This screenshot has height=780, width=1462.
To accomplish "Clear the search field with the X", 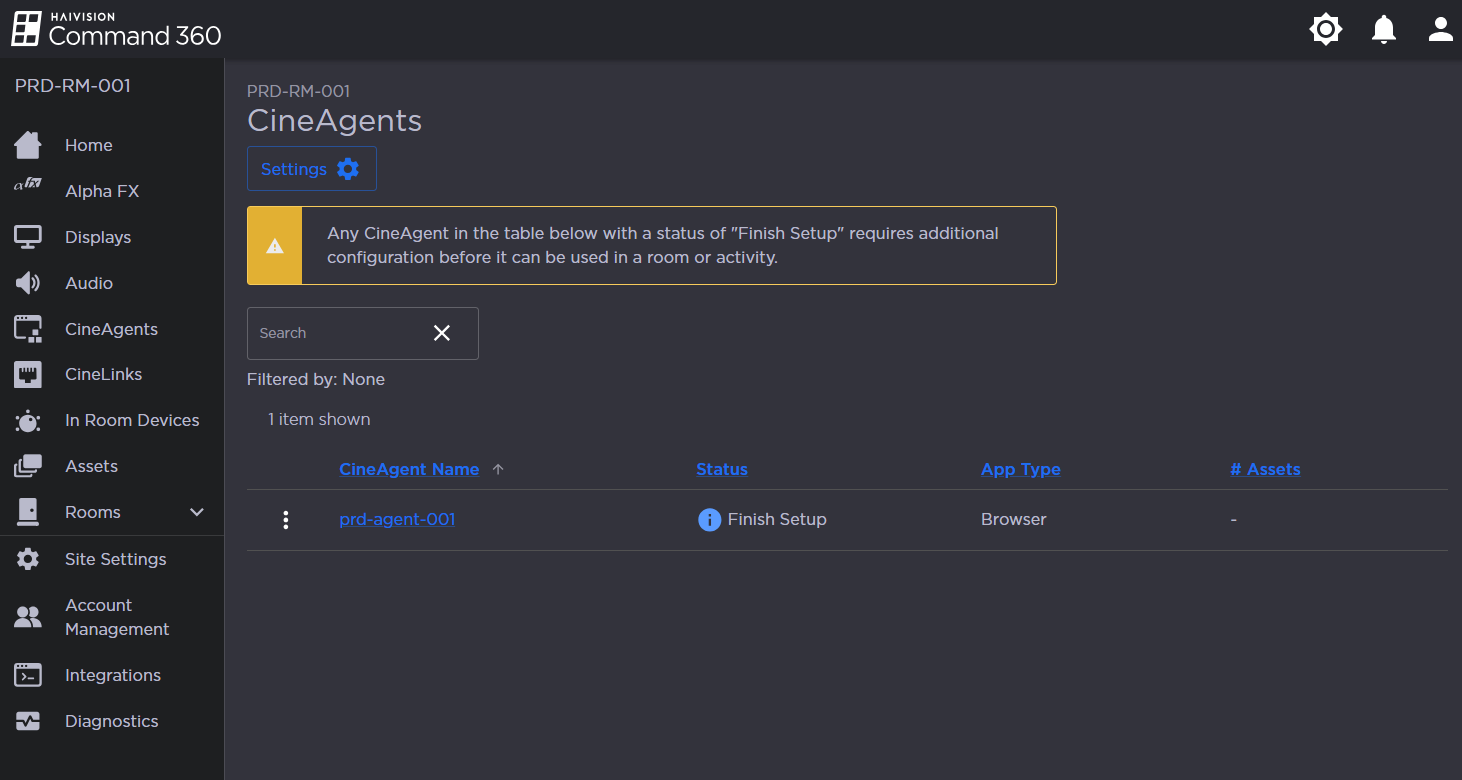I will pos(442,333).
